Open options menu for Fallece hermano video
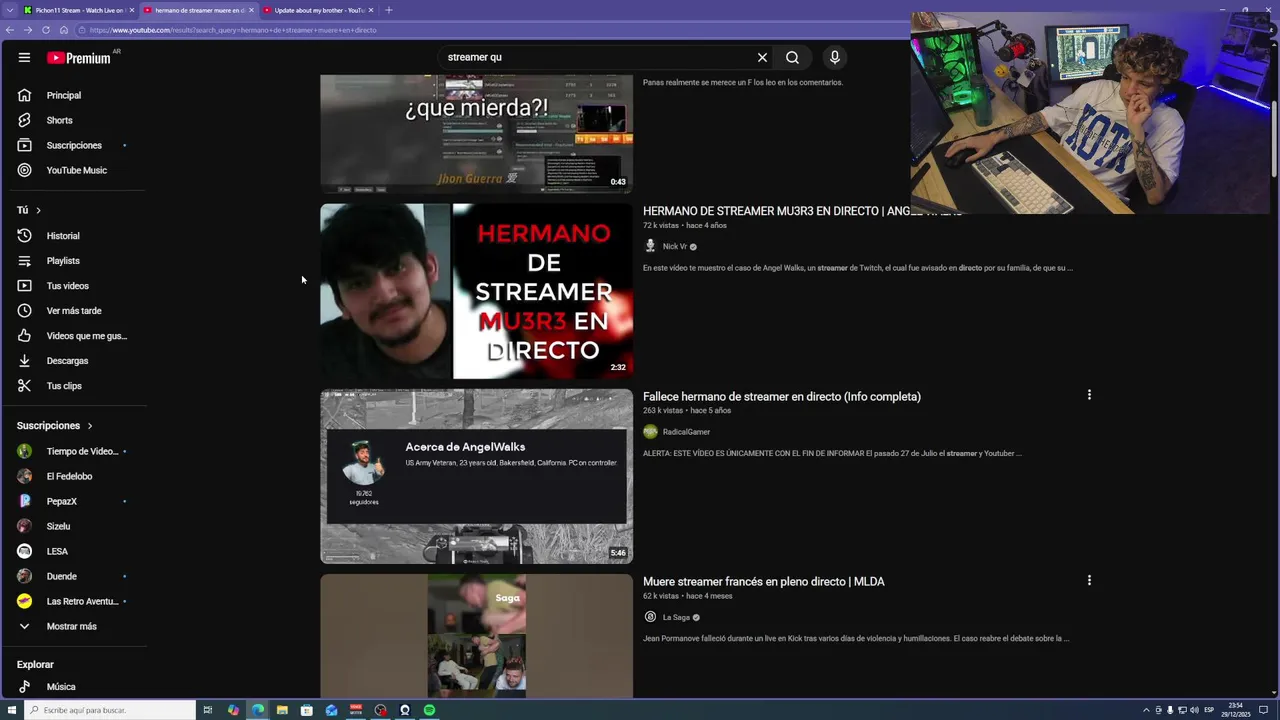The image size is (1280, 720). click(x=1089, y=395)
